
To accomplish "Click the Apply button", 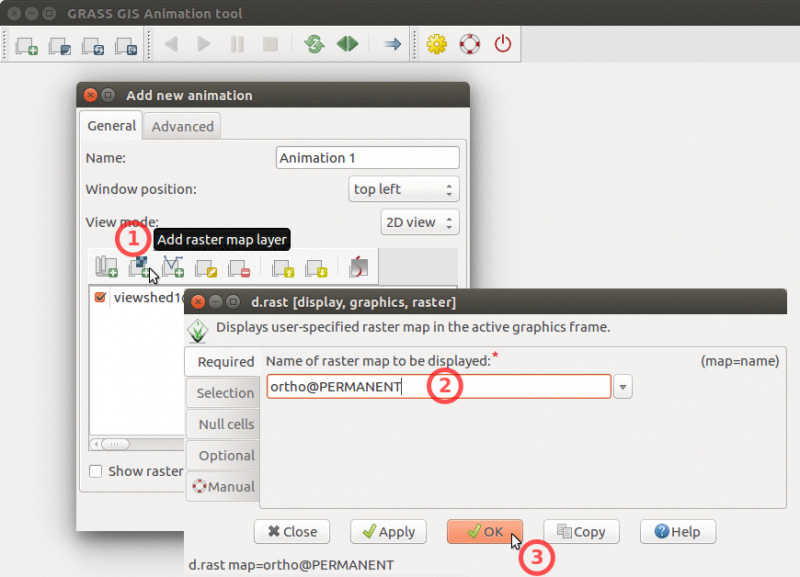I will [389, 532].
